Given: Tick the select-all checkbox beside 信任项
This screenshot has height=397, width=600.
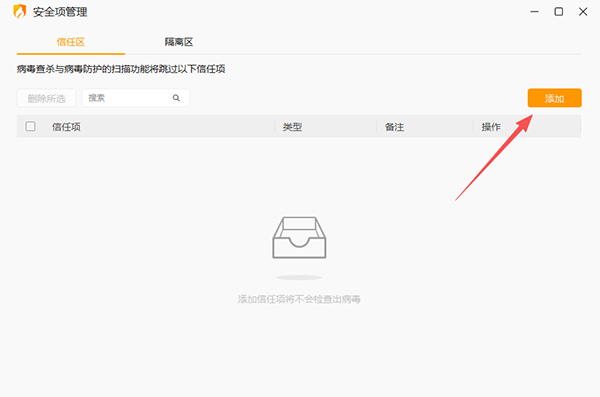Looking at the screenshot, I should 30,126.
